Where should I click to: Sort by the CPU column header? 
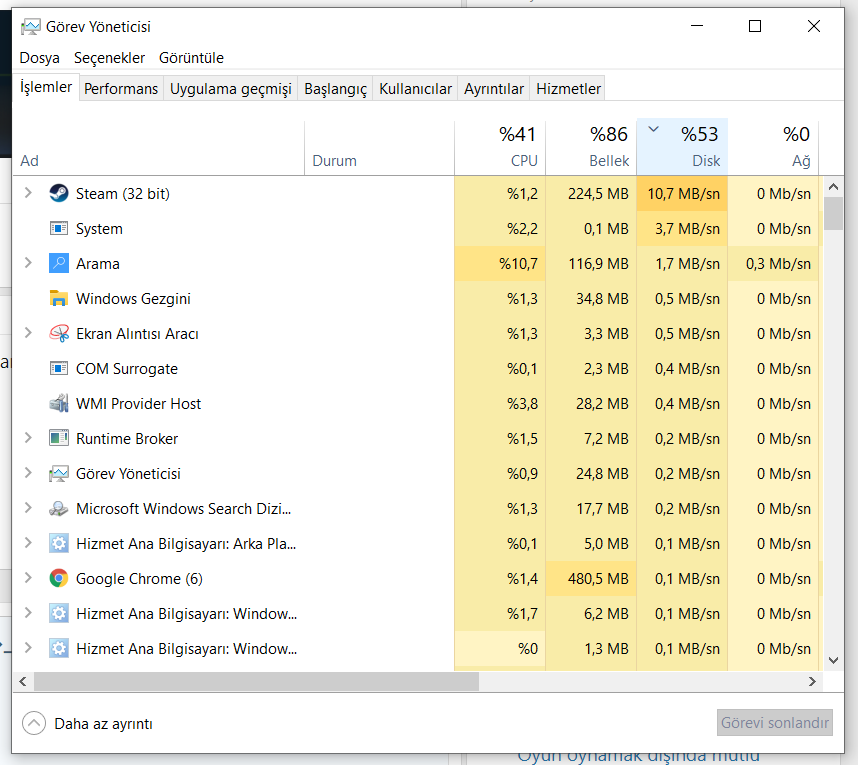(x=500, y=147)
